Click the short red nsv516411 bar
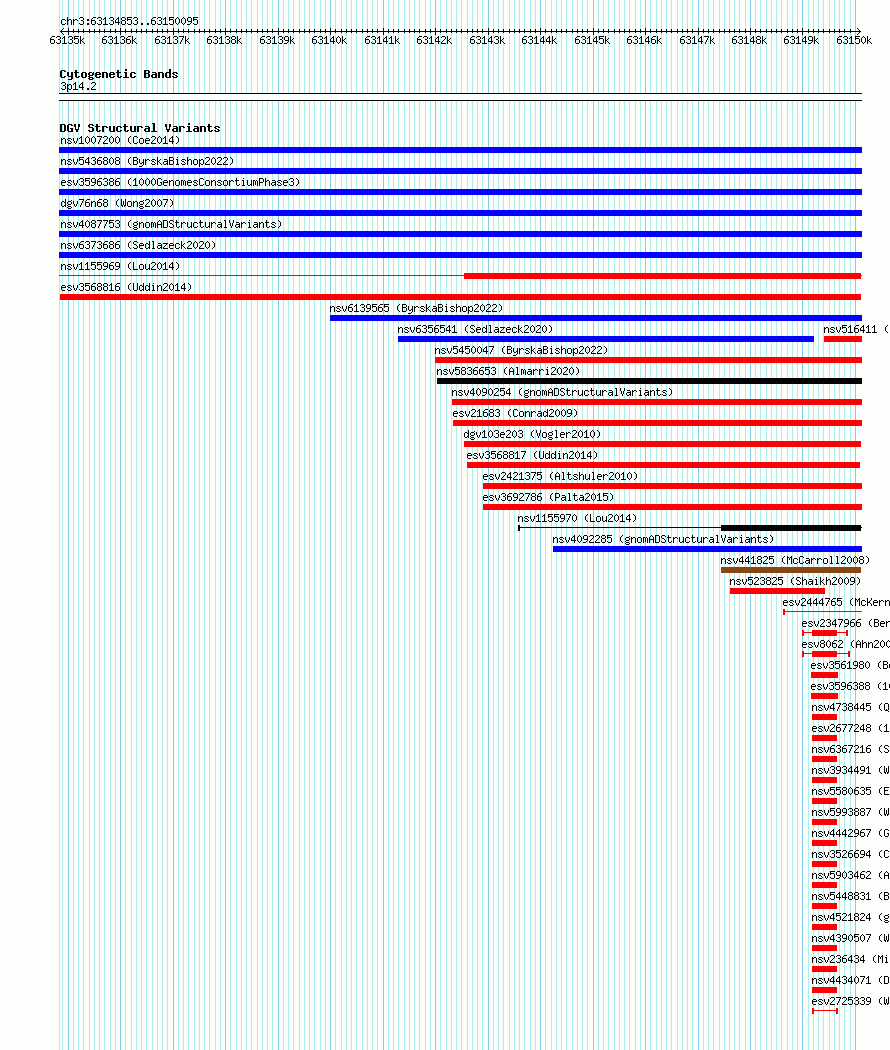Image resolution: width=890 pixels, height=1050 pixels. 842,339
